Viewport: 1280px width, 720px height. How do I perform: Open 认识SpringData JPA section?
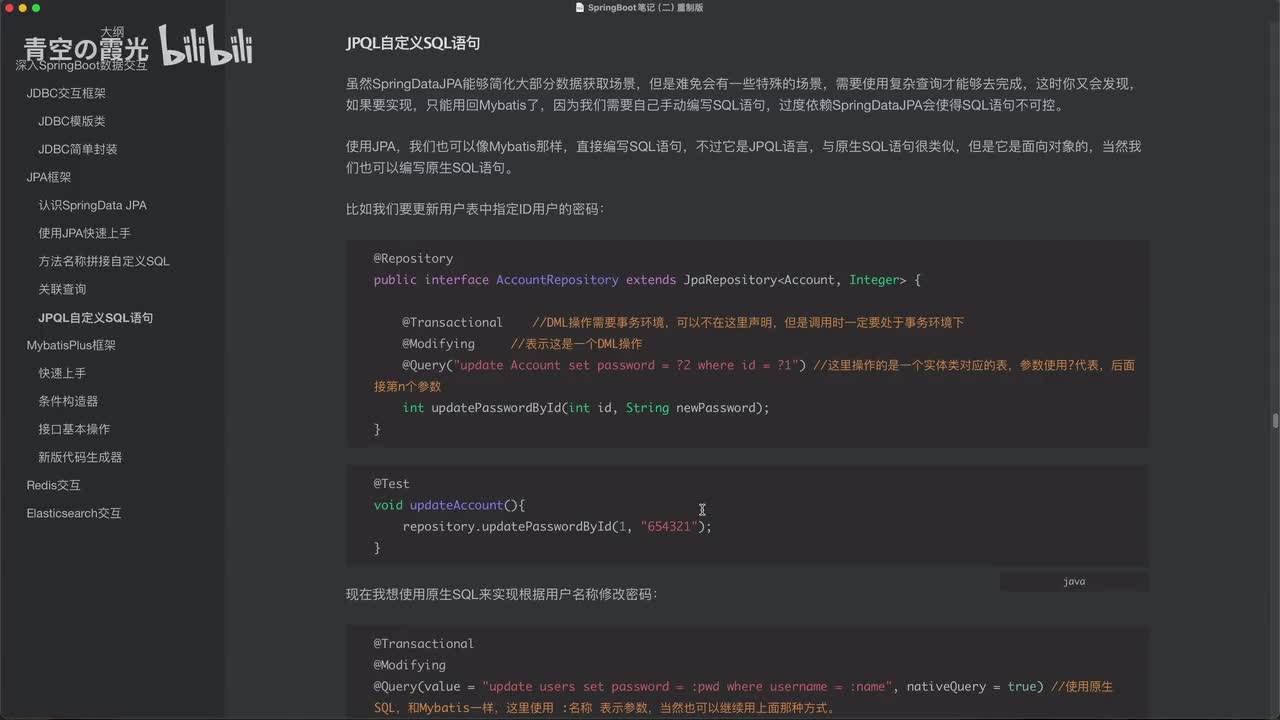(93, 205)
